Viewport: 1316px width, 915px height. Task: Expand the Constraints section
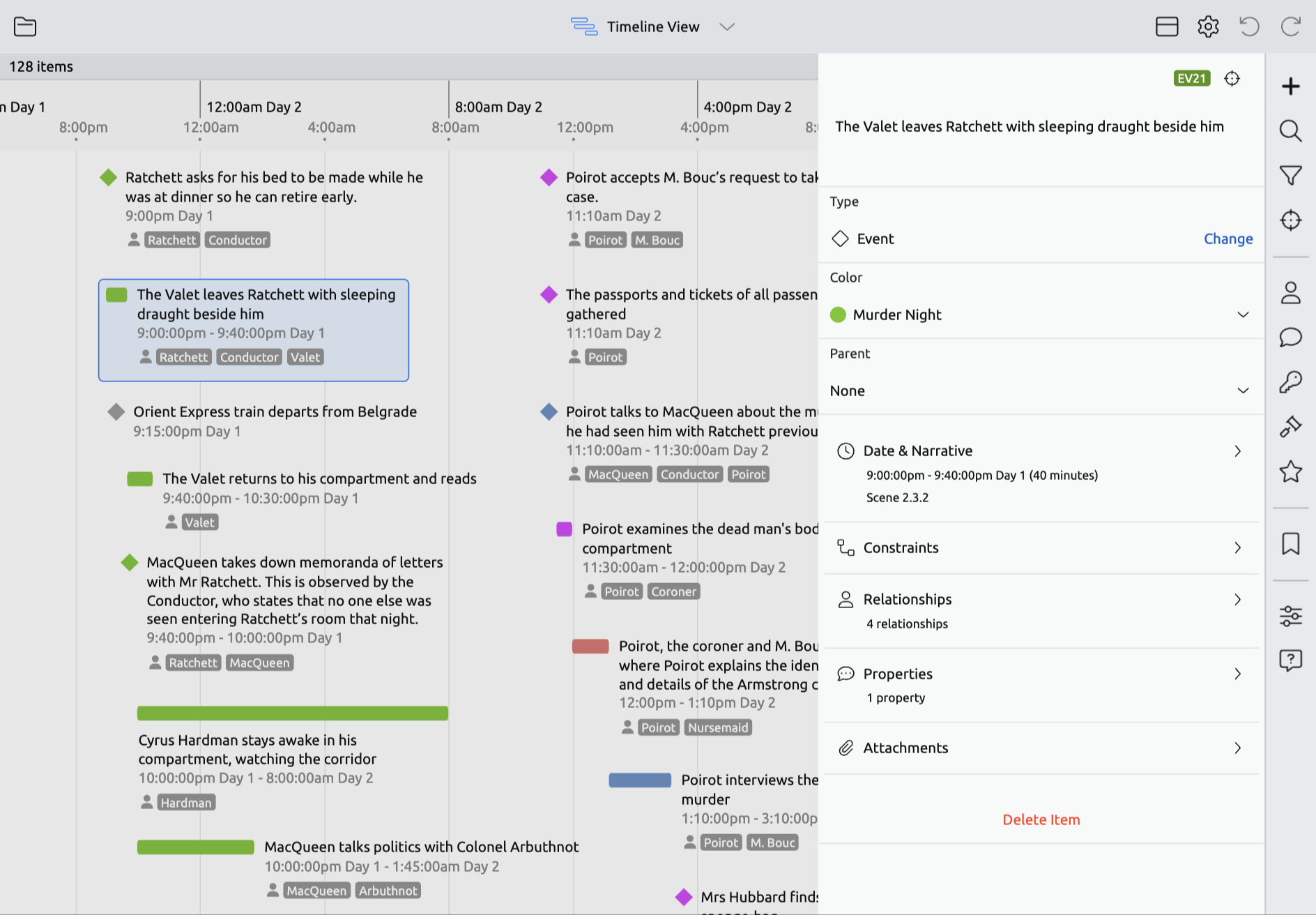1041,547
